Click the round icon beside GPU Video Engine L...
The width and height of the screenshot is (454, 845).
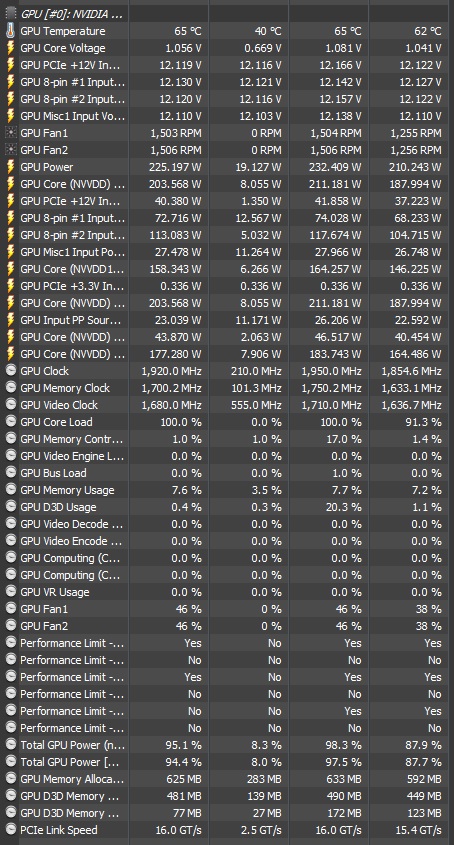coord(11,456)
